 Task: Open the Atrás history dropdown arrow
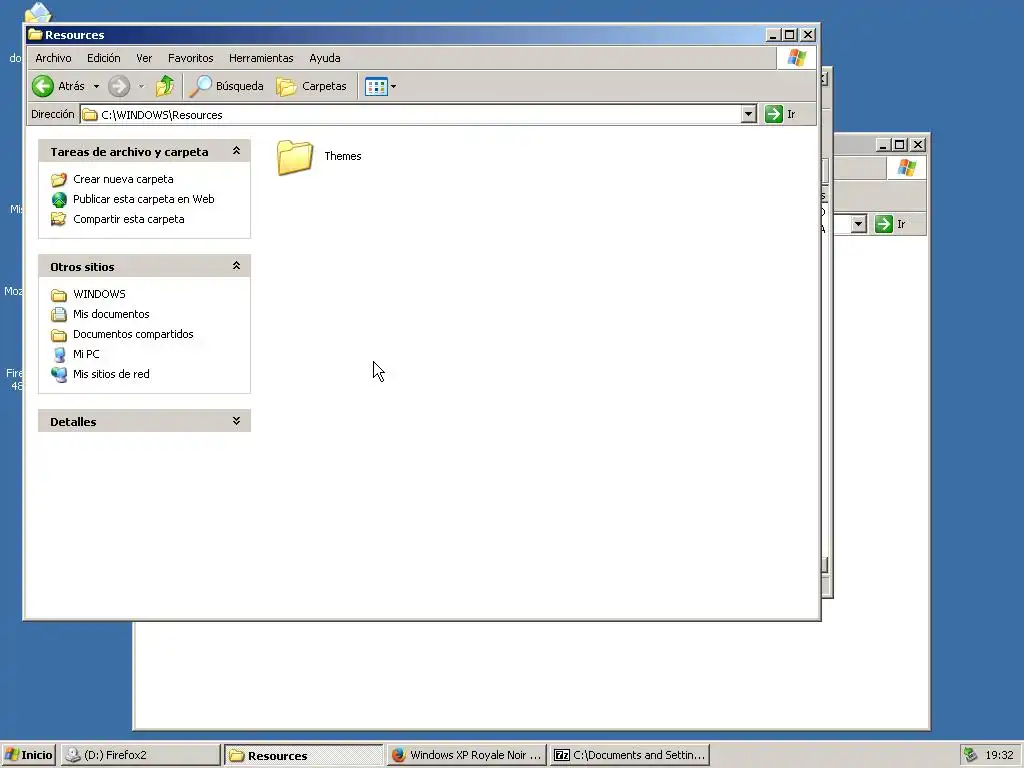tap(96, 86)
